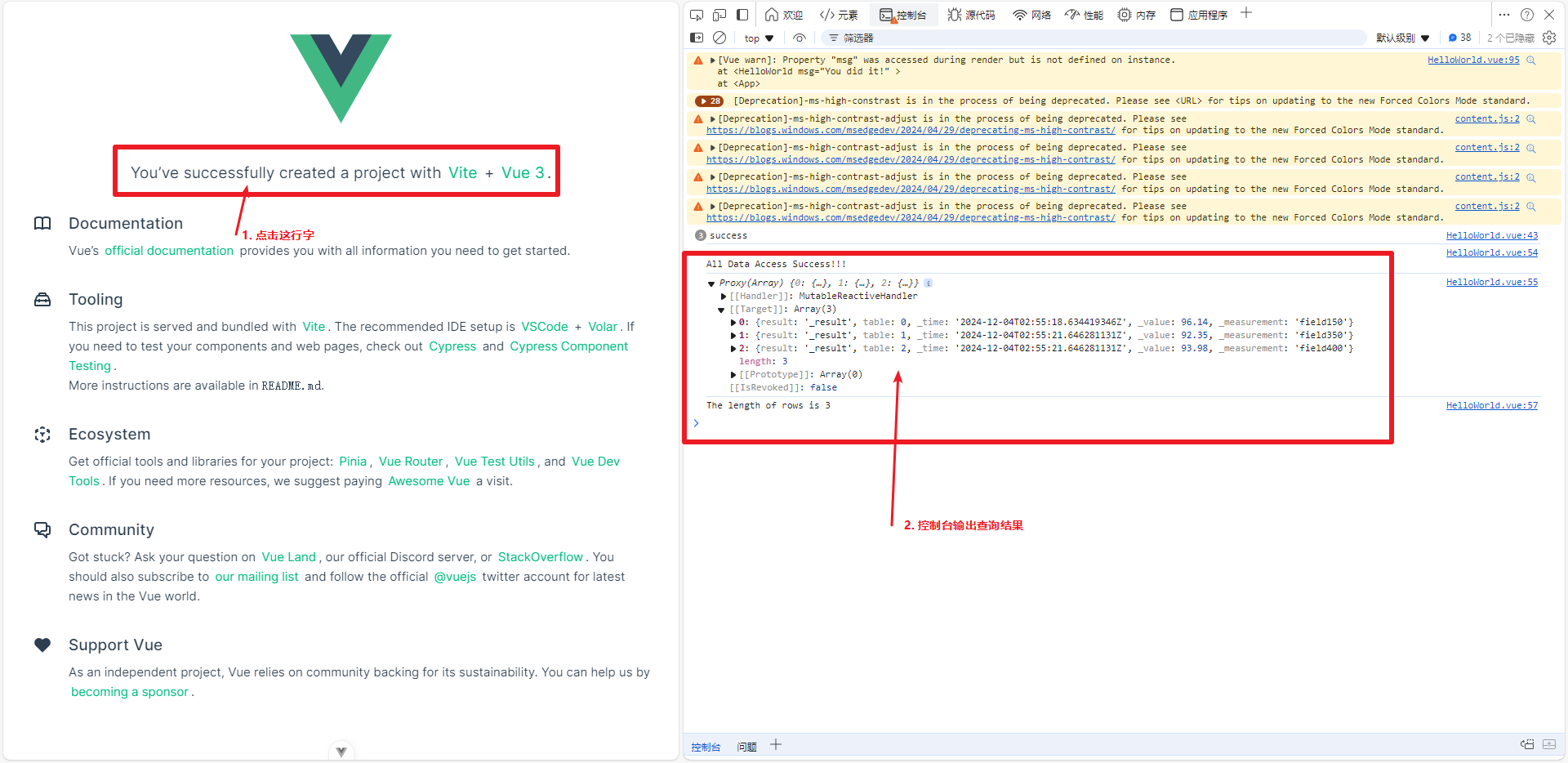Activate the inspect element picker icon
This screenshot has width=1568, height=763.
697,15
